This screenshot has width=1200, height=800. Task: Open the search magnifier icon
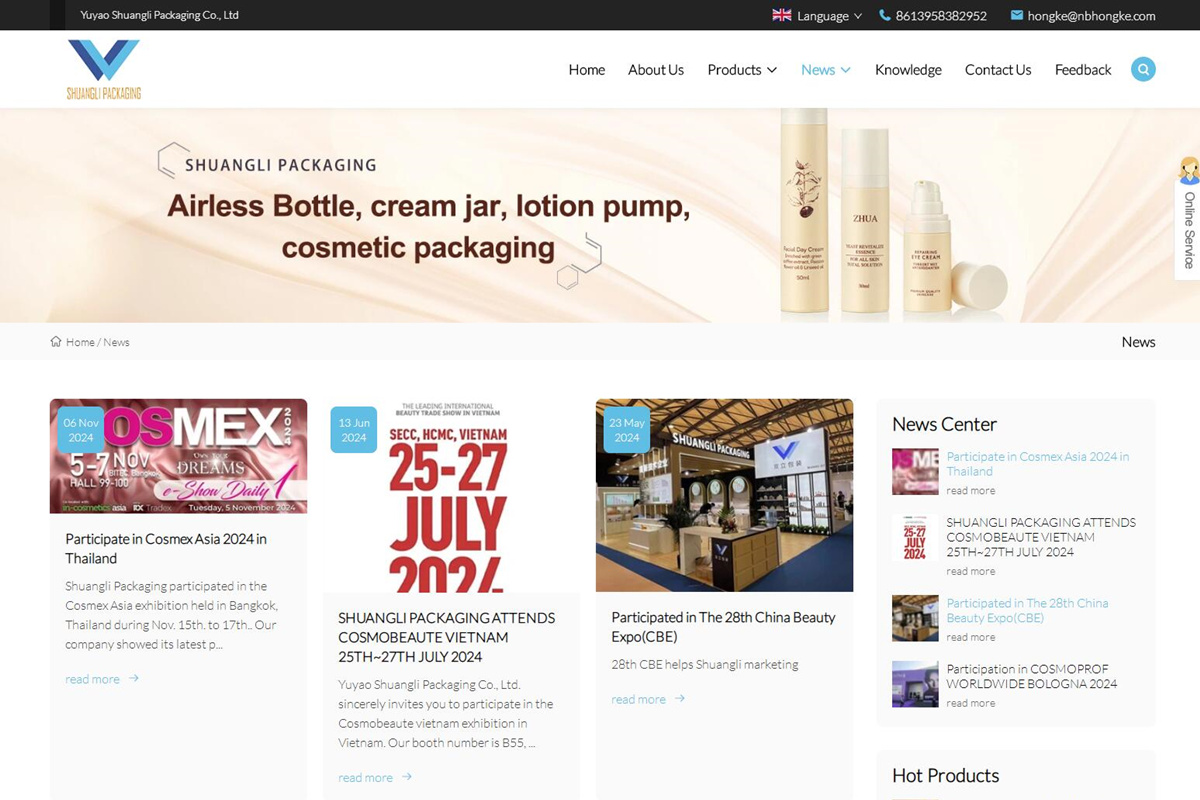[1143, 69]
